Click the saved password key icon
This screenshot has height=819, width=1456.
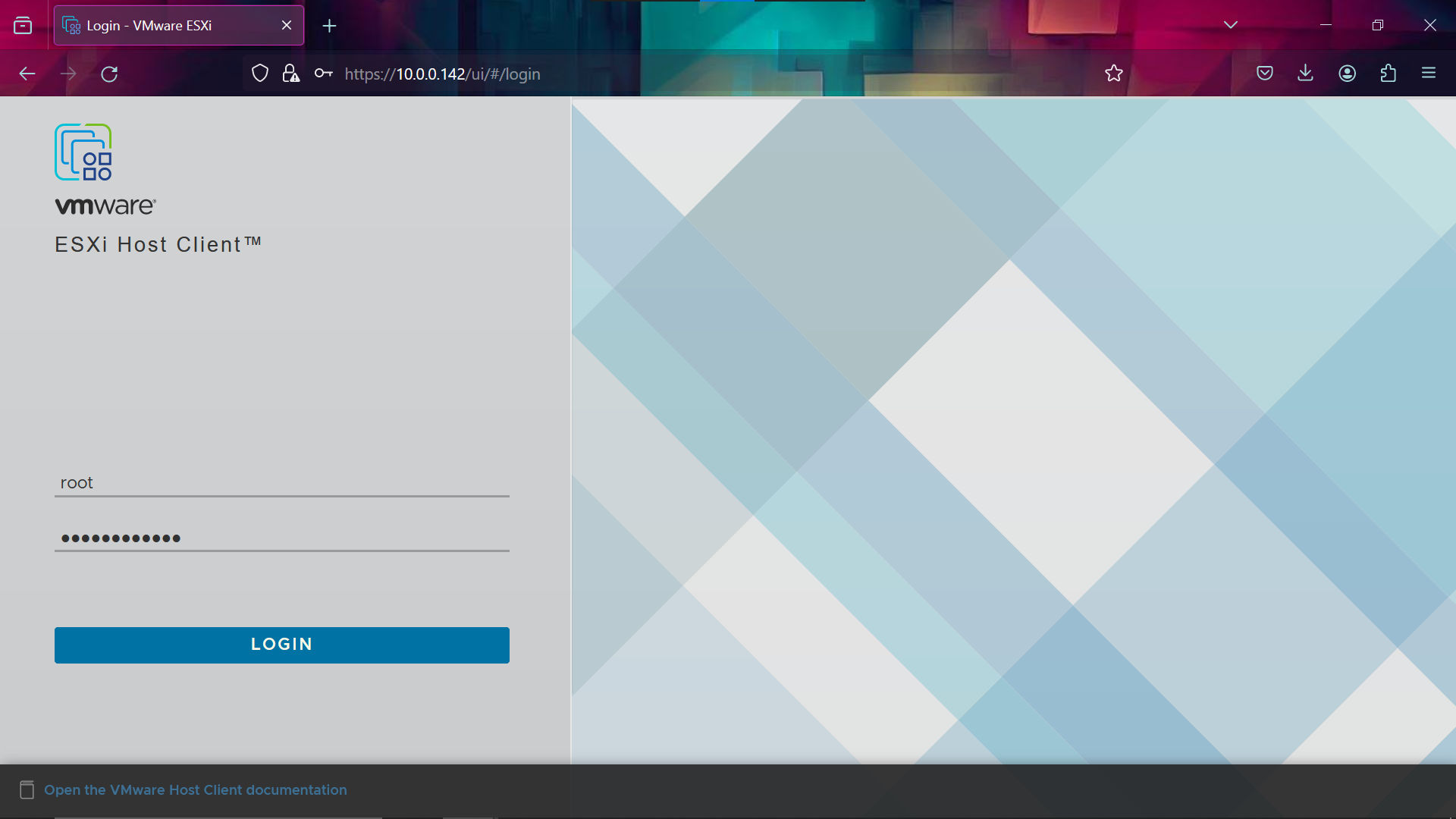click(323, 74)
